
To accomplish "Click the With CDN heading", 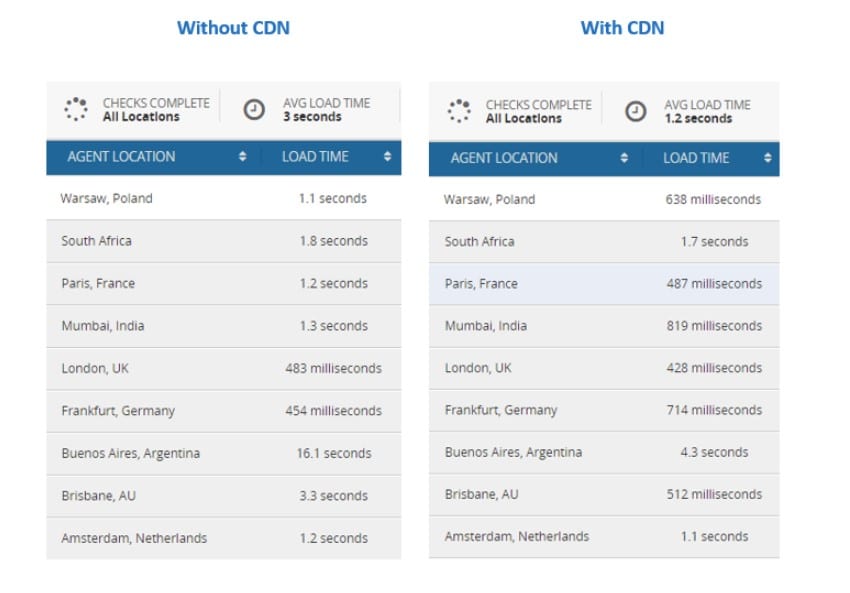I will 622,28.
